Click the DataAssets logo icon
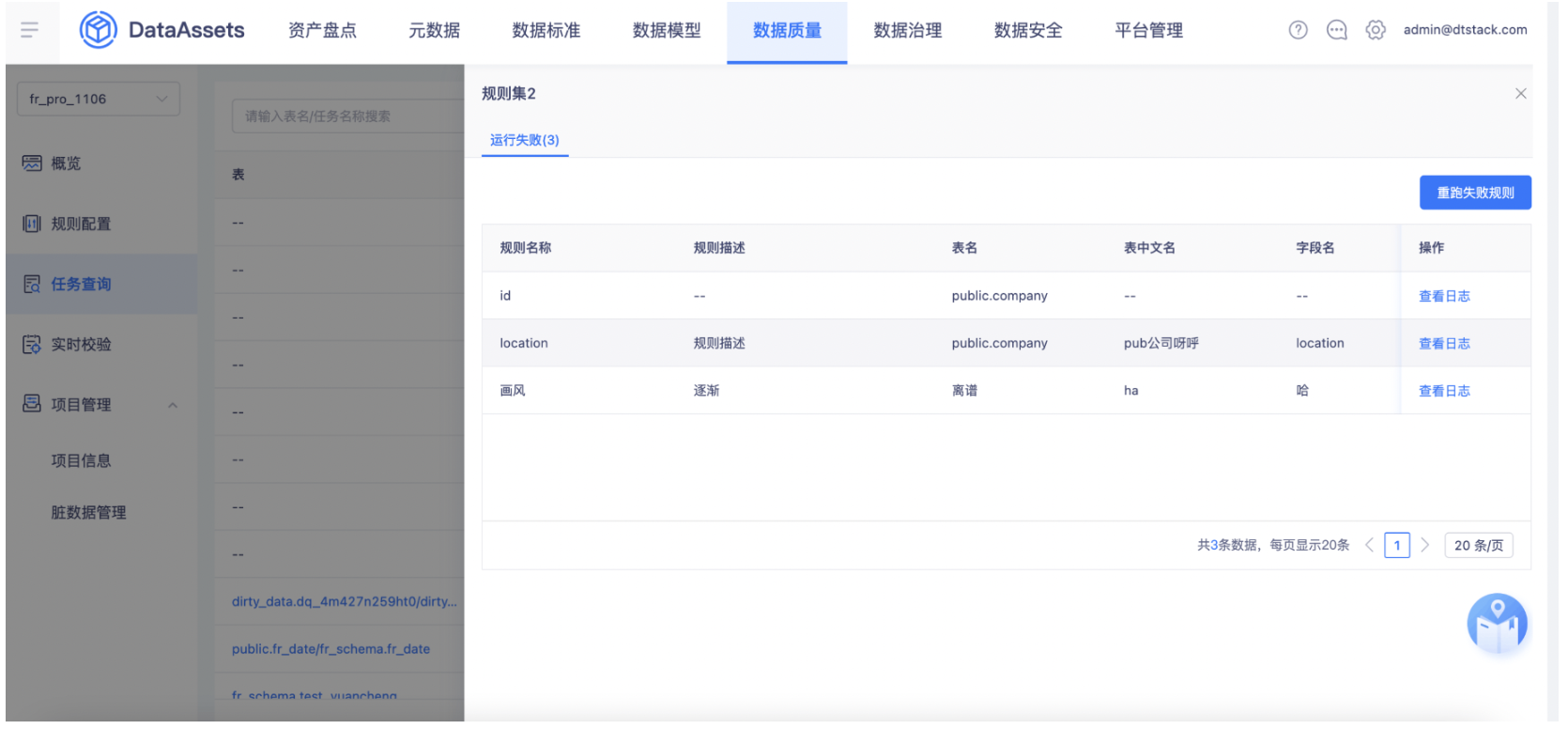Screen dimensions: 1568x729 98,30
